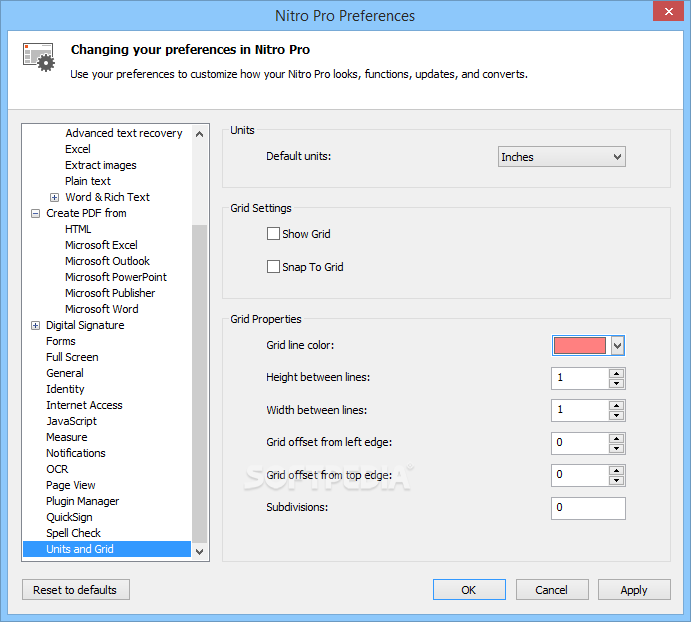Screen dimensions: 691x622
Task: Open JavaScript preferences
Action: [x=71, y=421]
